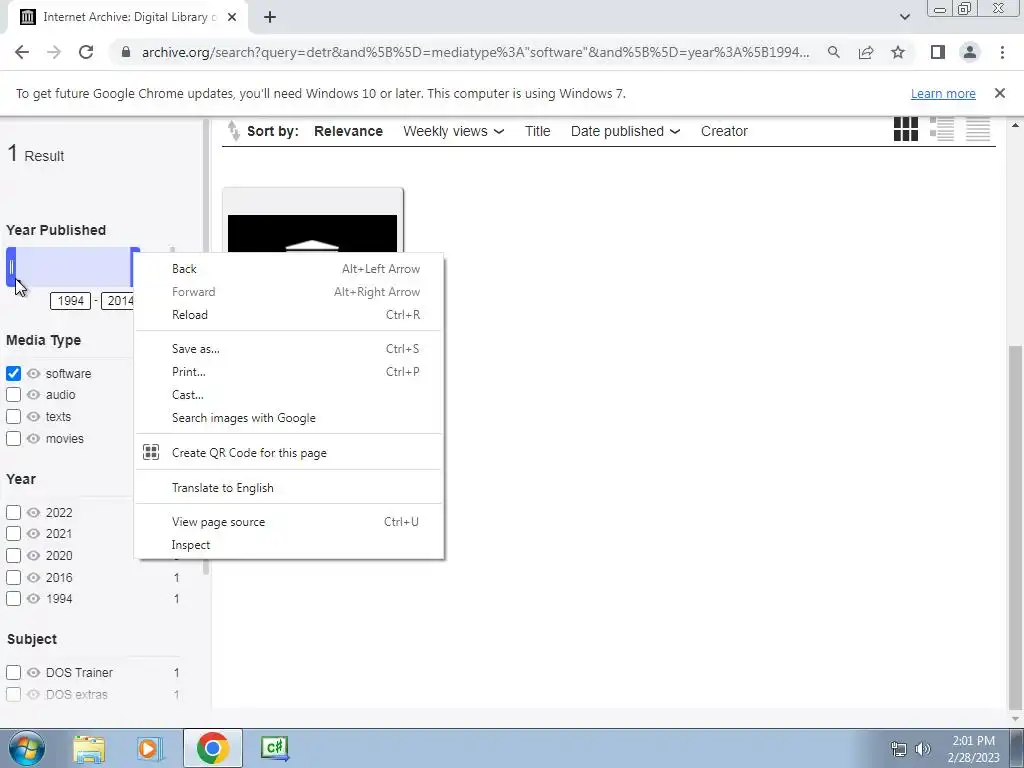
Task: Check the movies media type checkbox
Action: (x=13, y=438)
